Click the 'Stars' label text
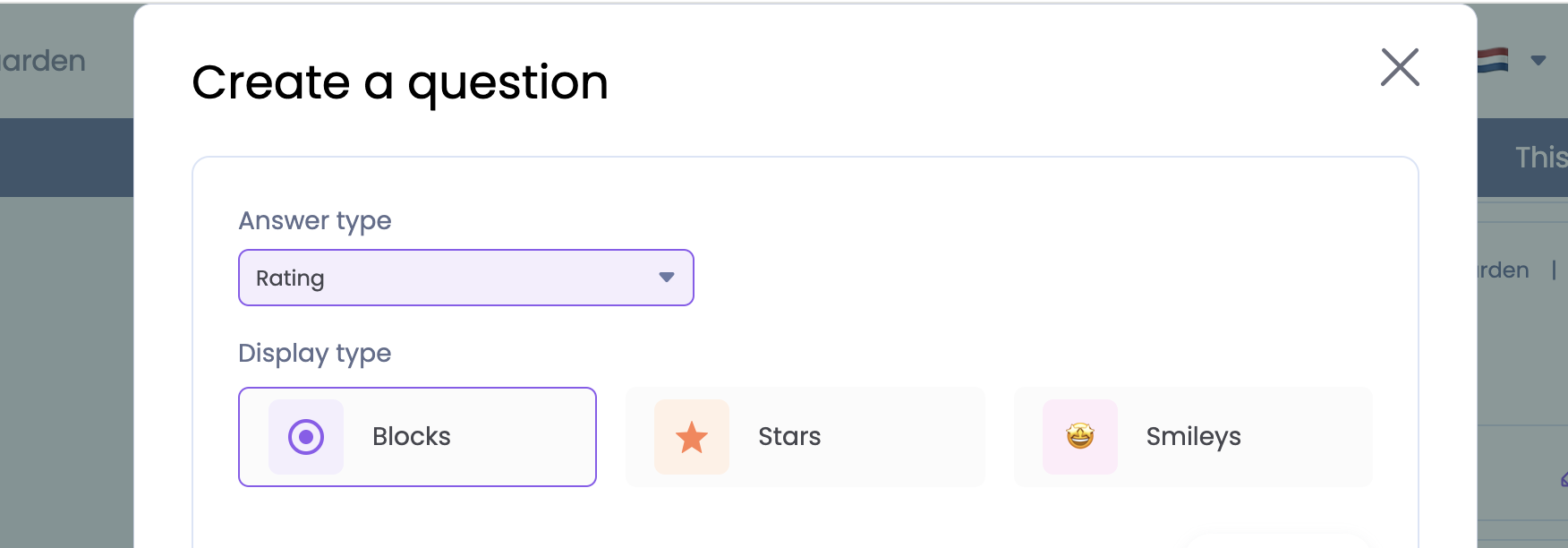 tap(789, 437)
